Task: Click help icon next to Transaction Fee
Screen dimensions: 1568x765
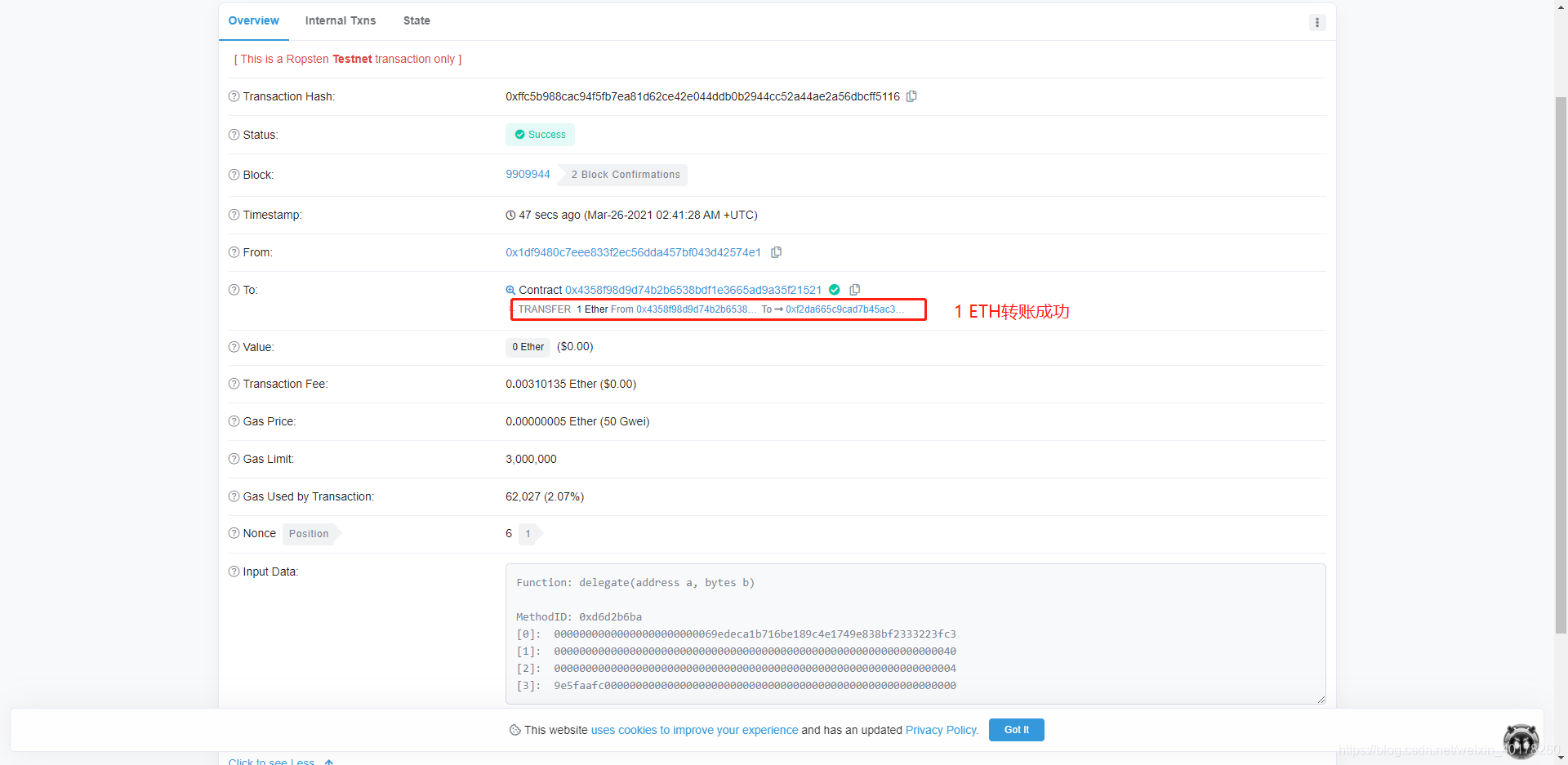Action: (x=234, y=384)
